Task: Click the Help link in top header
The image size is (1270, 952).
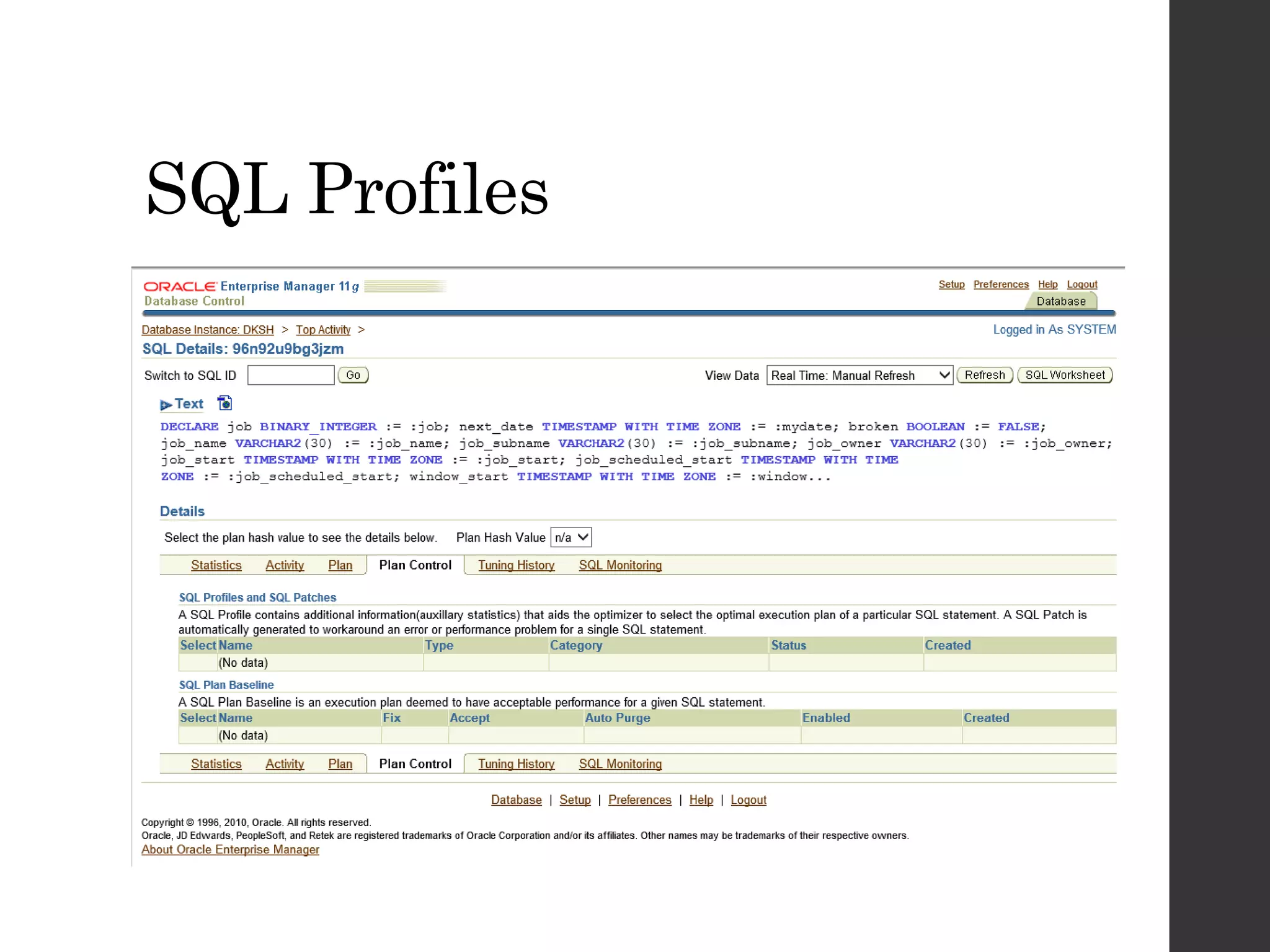Action: (x=1047, y=284)
